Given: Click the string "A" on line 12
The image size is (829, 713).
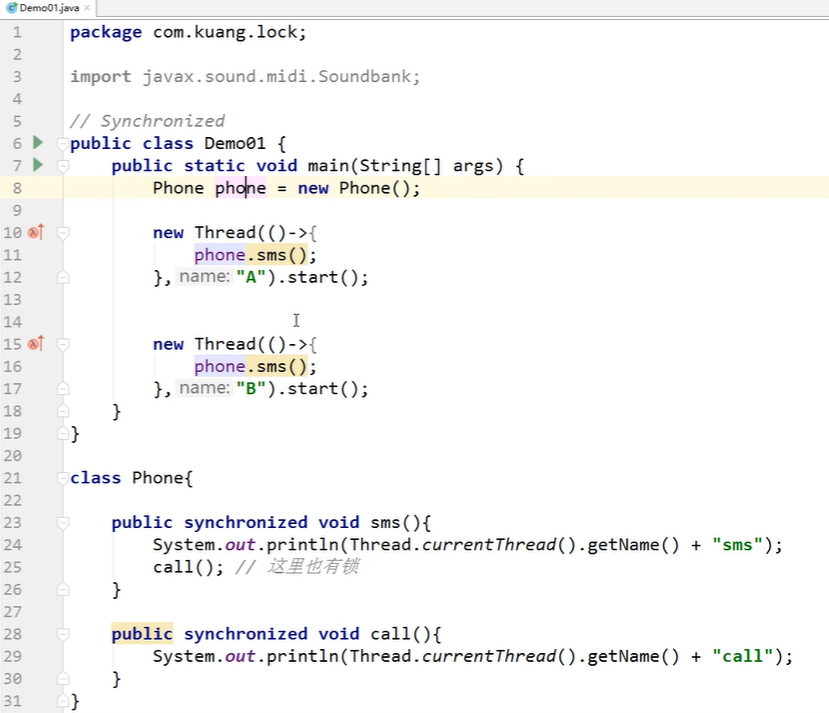Looking at the screenshot, I should coord(251,277).
